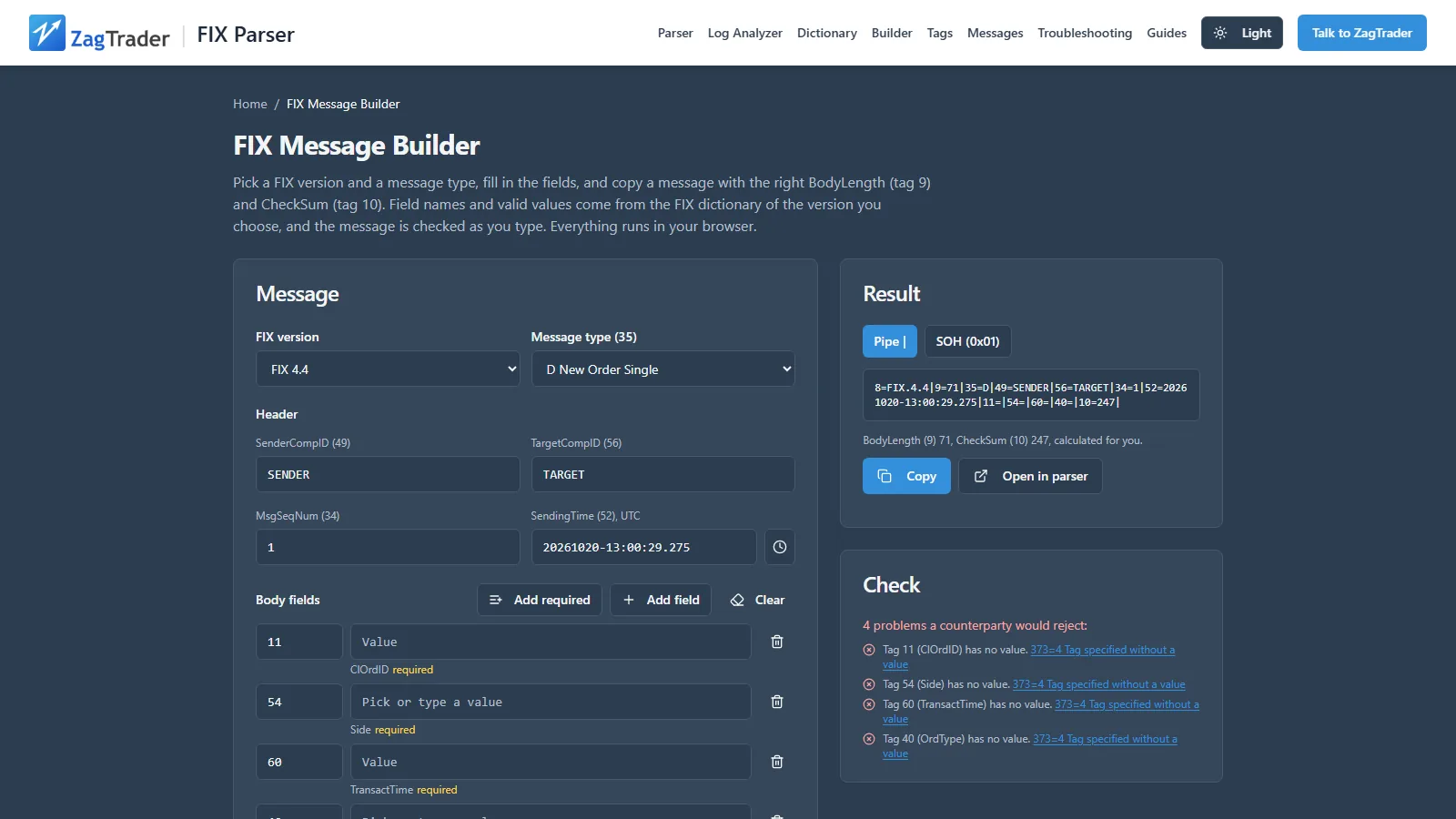Delete the tag 54 Side row
Screen dimensions: 1456x819
click(777, 702)
